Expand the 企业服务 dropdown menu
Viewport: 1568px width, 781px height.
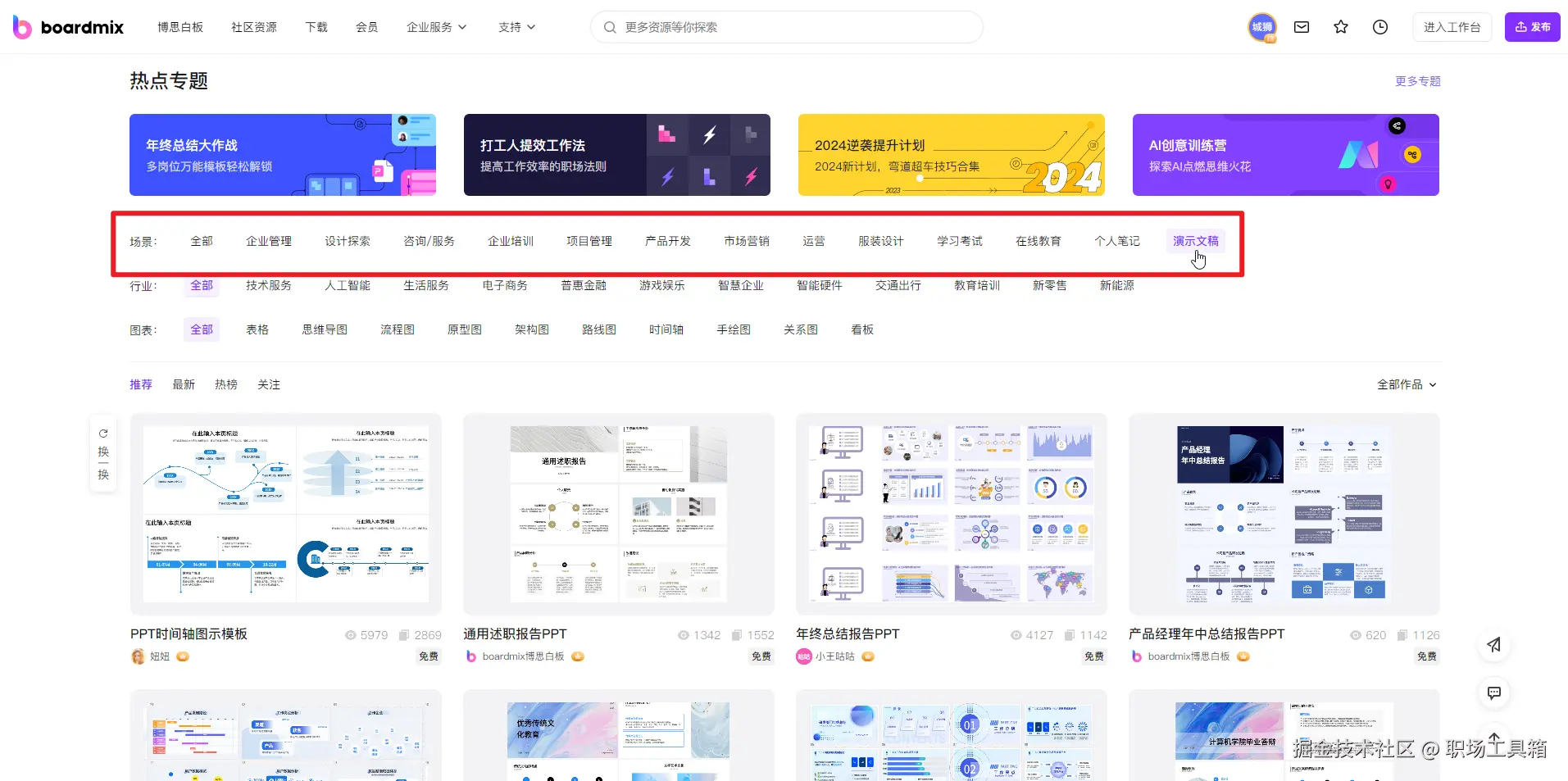437,26
